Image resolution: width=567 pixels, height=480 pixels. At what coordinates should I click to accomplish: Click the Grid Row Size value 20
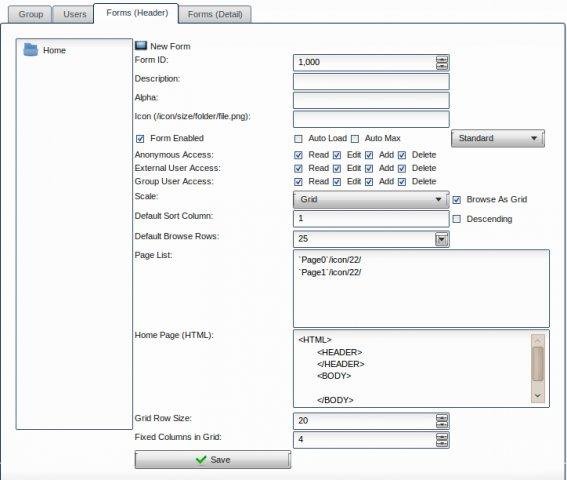pyautogui.click(x=303, y=421)
